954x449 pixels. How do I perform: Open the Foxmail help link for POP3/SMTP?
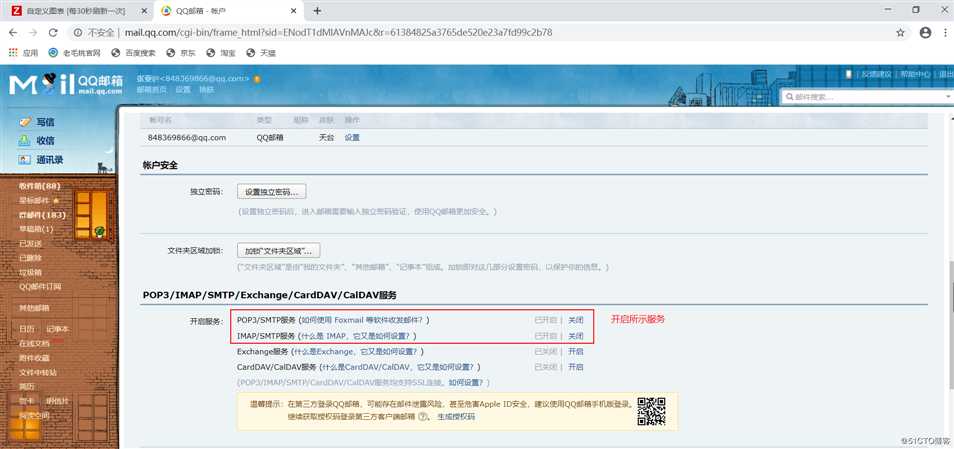click(364, 320)
